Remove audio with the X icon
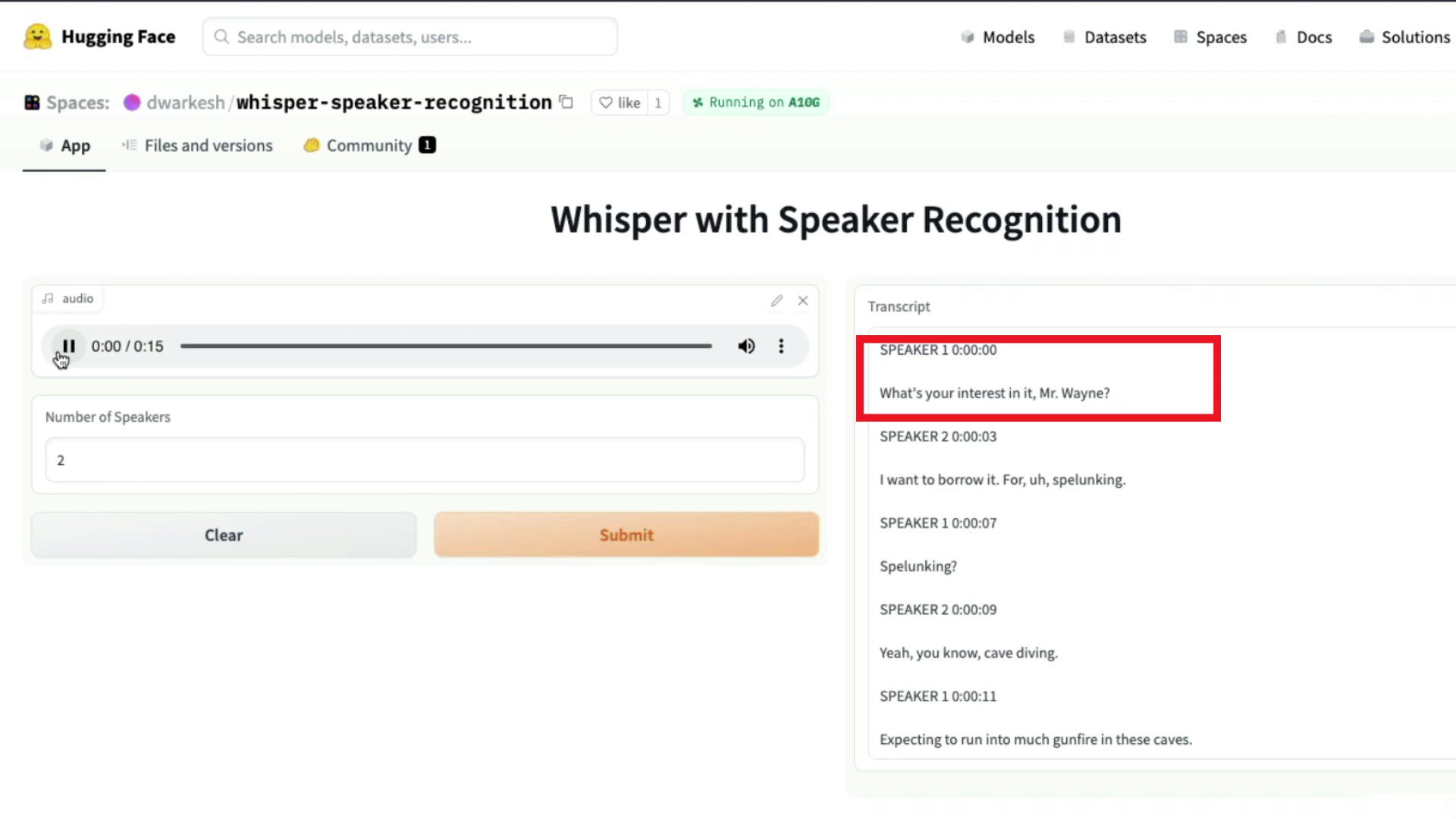 (x=803, y=301)
